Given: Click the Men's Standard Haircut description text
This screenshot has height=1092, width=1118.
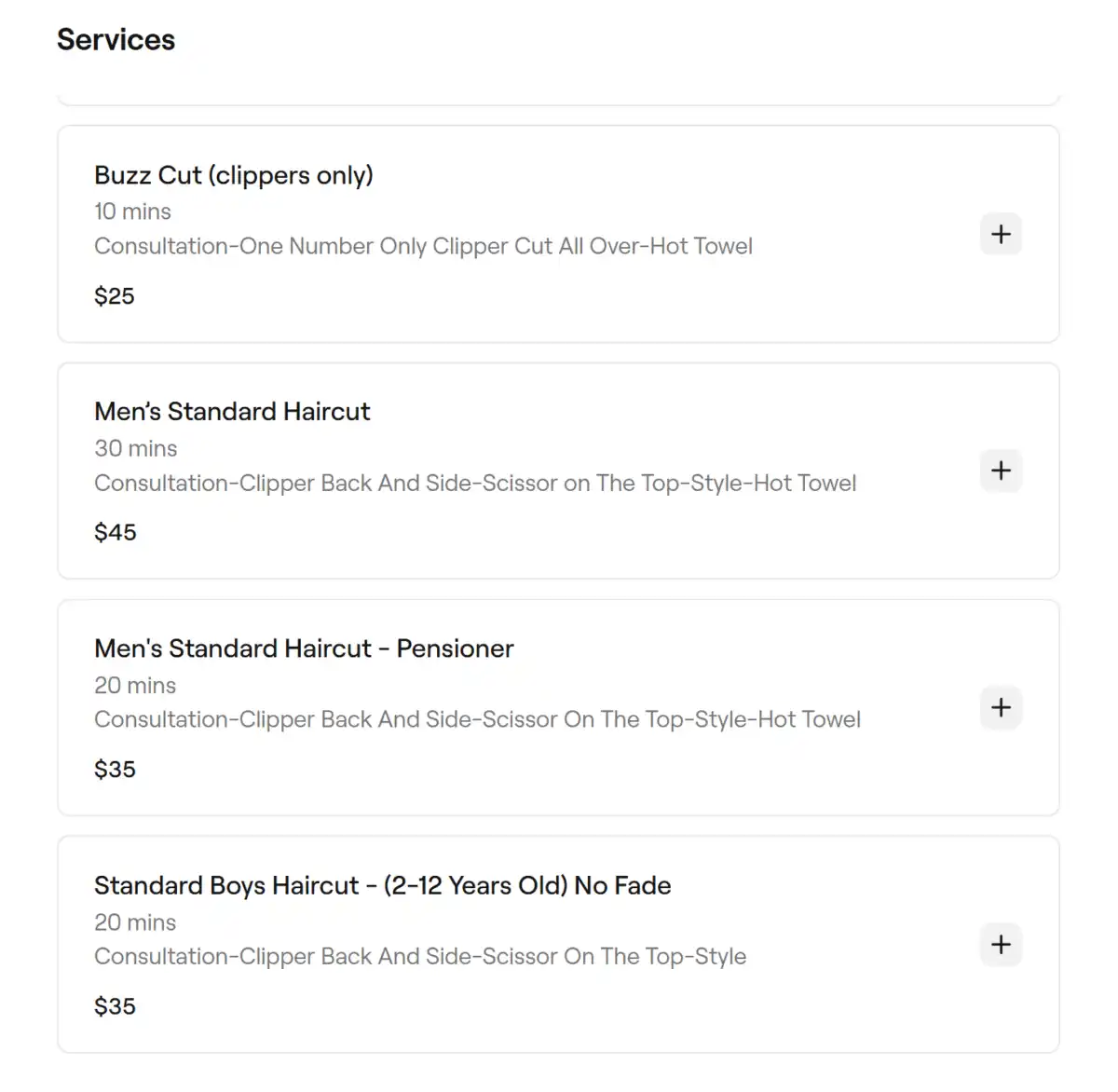Looking at the screenshot, I should point(475,483).
